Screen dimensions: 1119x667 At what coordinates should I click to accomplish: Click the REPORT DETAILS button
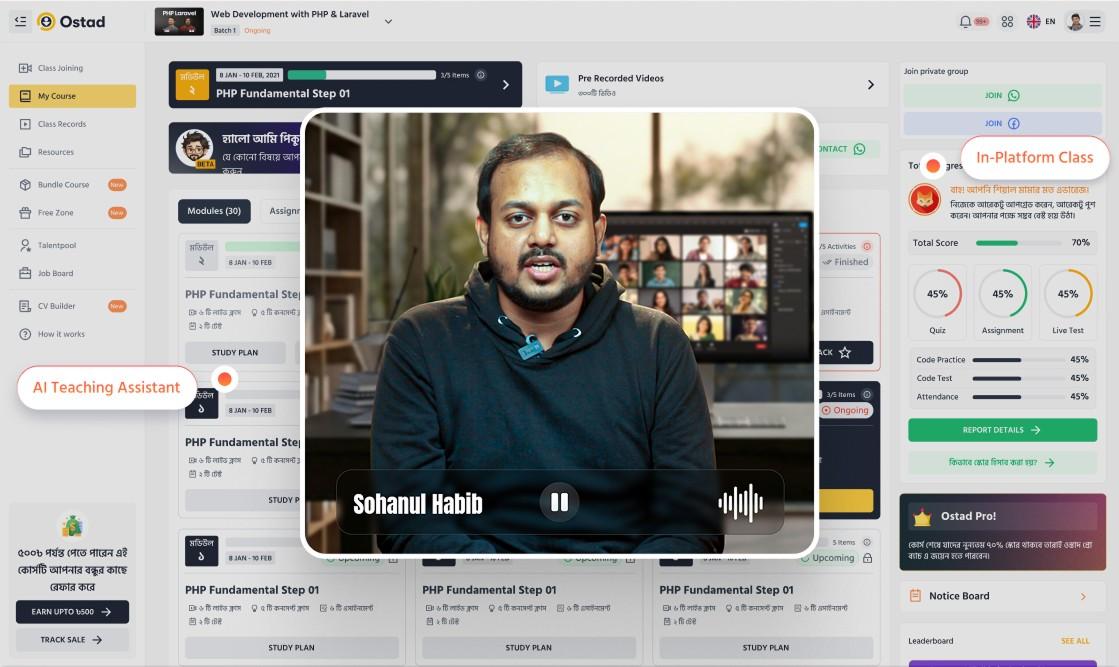click(1001, 430)
